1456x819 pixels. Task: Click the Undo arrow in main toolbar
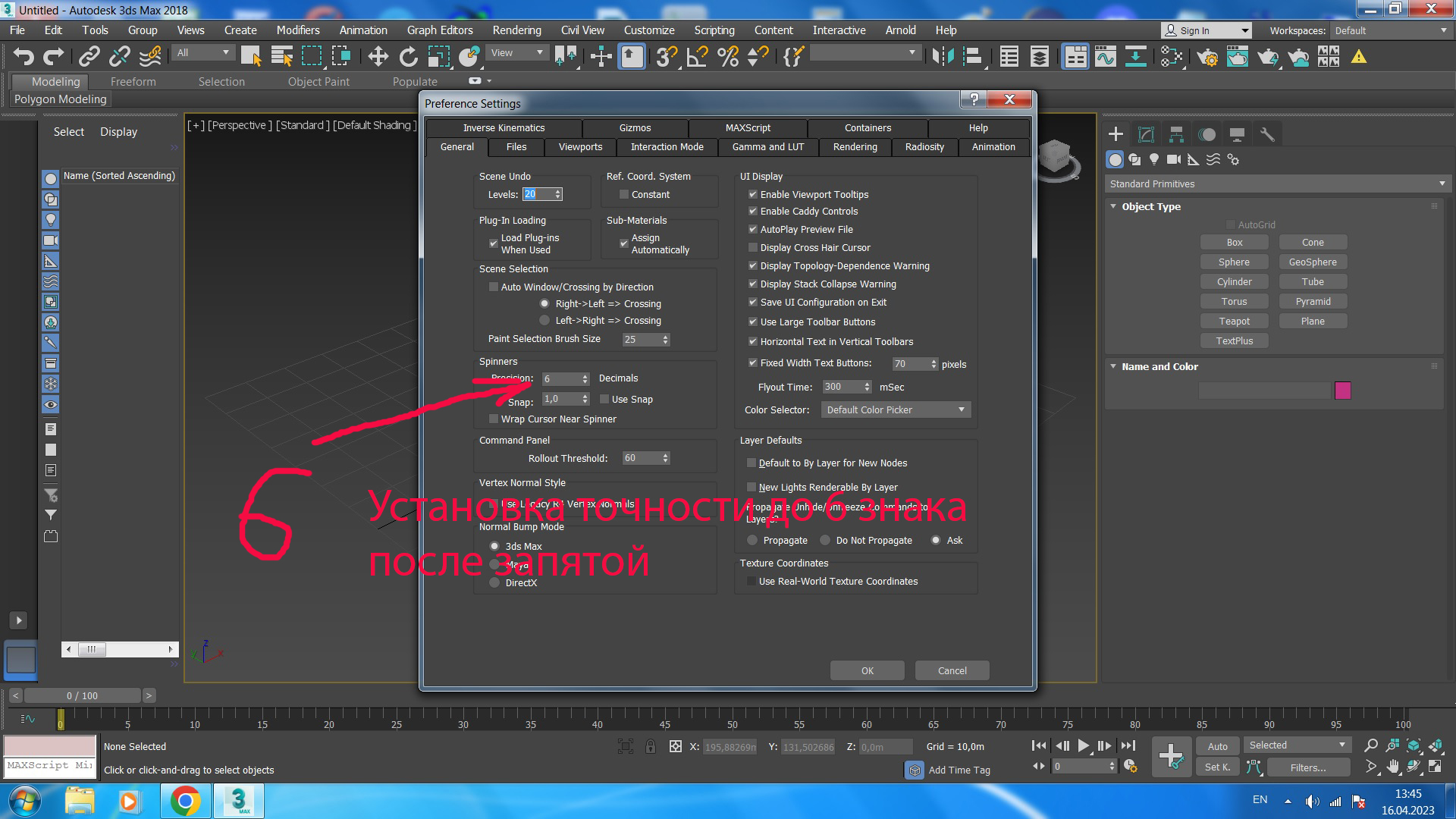point(24,56)
